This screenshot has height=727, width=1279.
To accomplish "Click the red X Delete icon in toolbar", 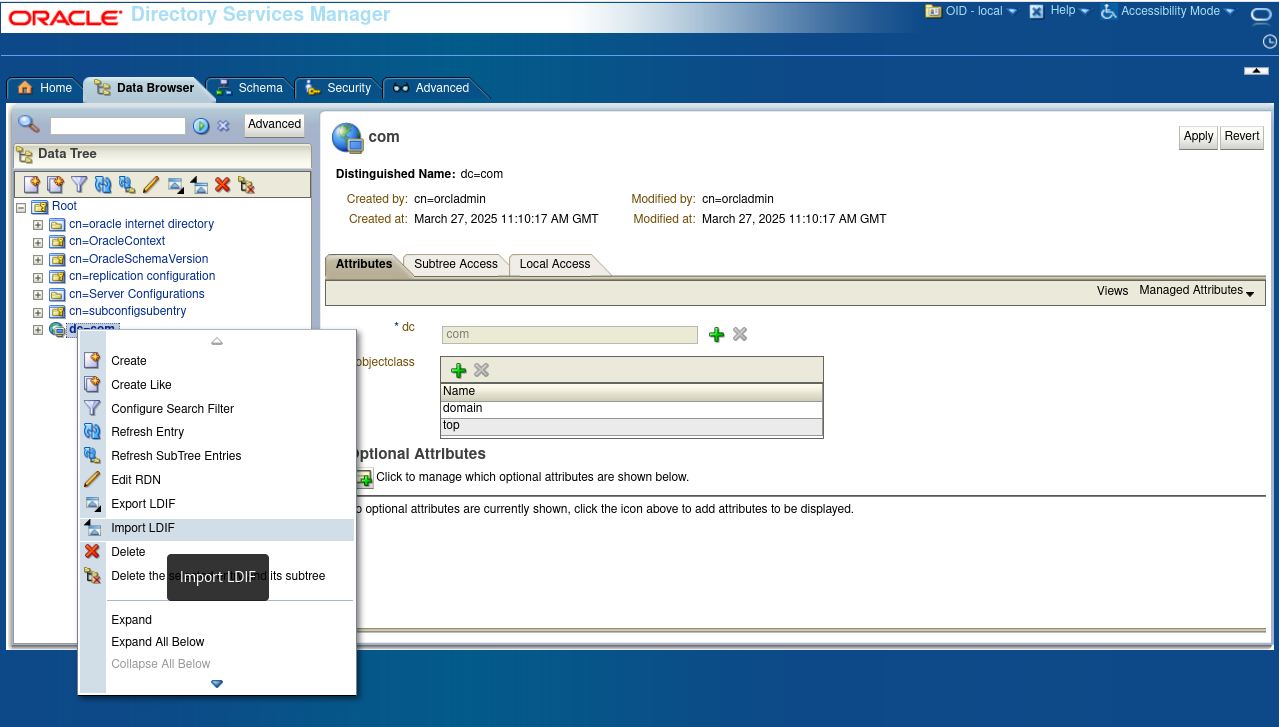I will tap(223, 184).
